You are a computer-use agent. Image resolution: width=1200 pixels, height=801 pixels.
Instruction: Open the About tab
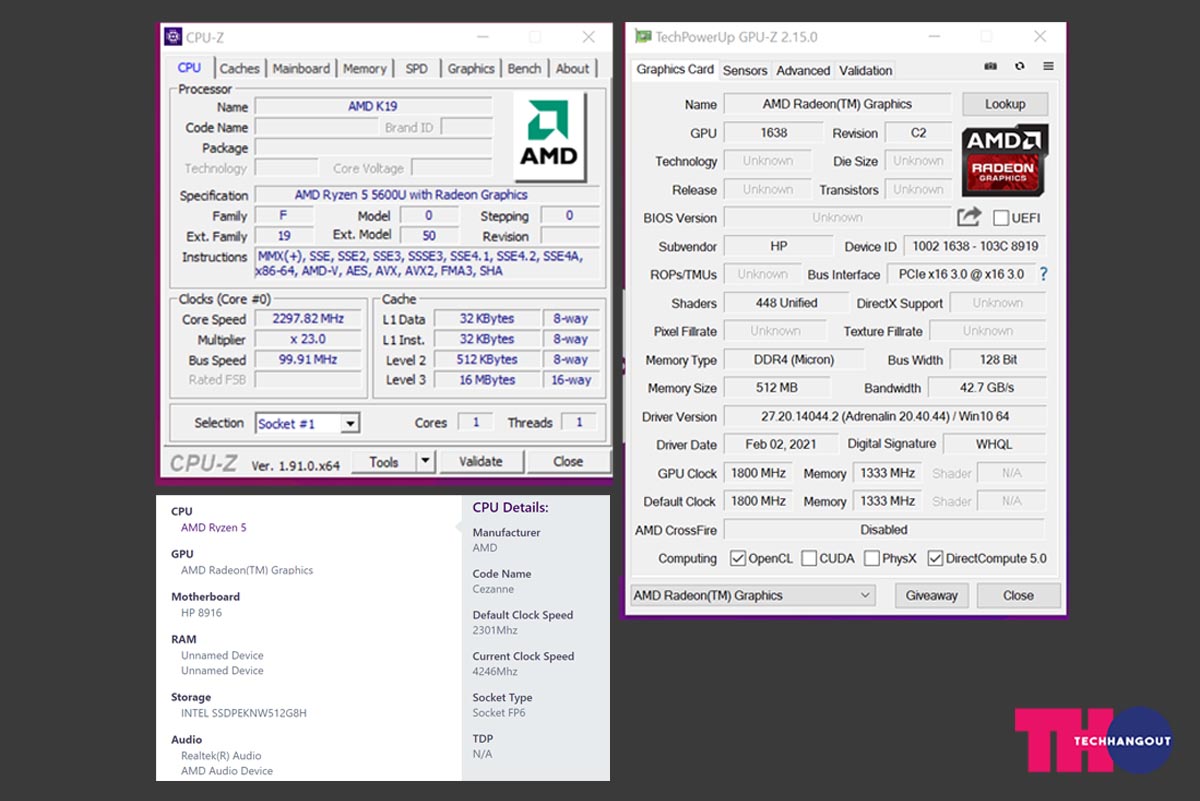(x=573, y=69)
